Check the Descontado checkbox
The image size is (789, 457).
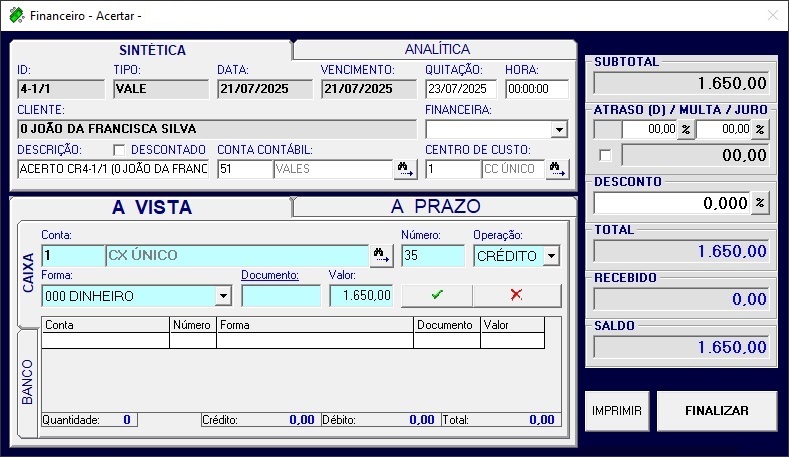coord(119,150)
